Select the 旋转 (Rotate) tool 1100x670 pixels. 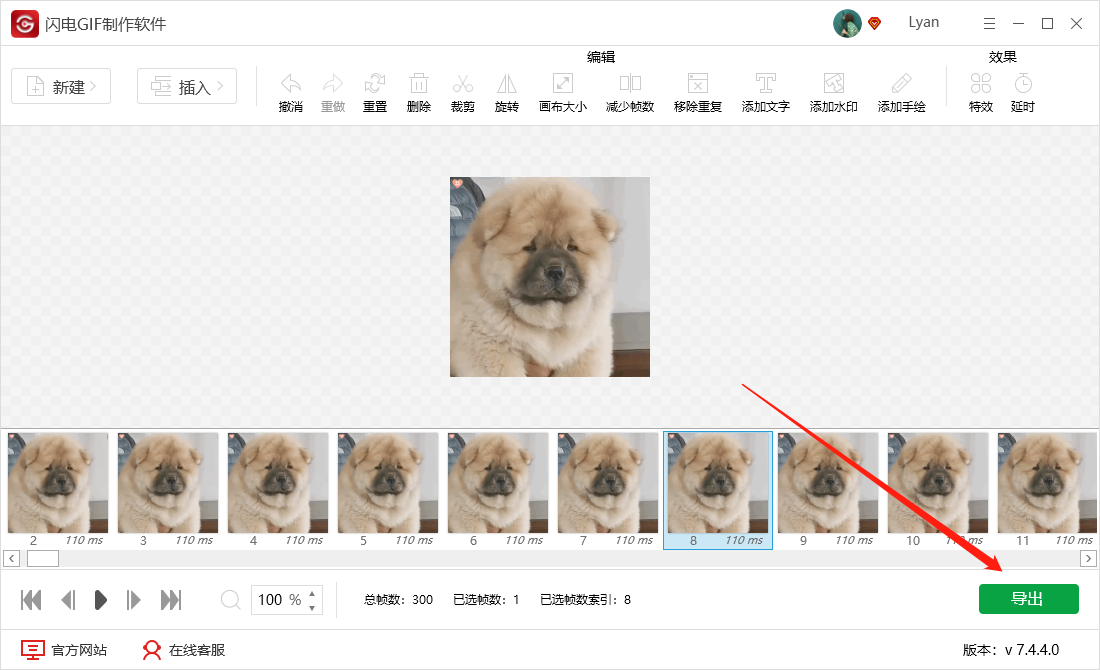(506, 88)
